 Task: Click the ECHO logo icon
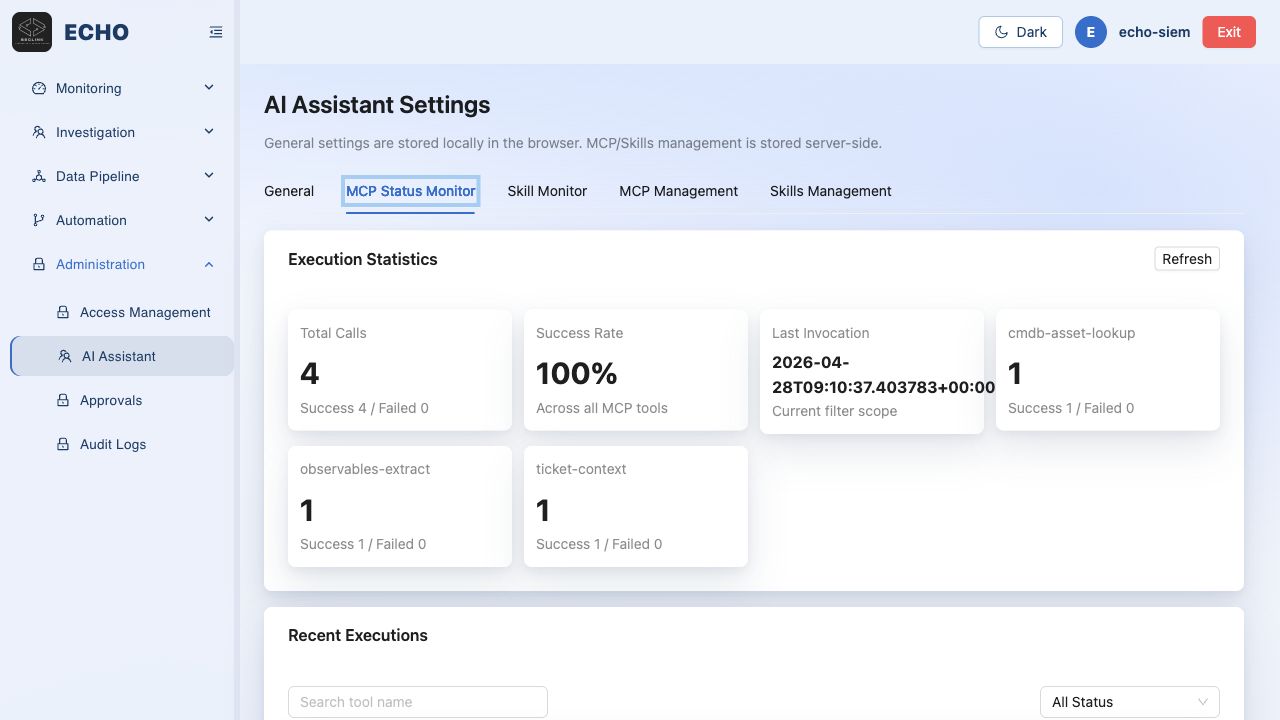[32, 32]
